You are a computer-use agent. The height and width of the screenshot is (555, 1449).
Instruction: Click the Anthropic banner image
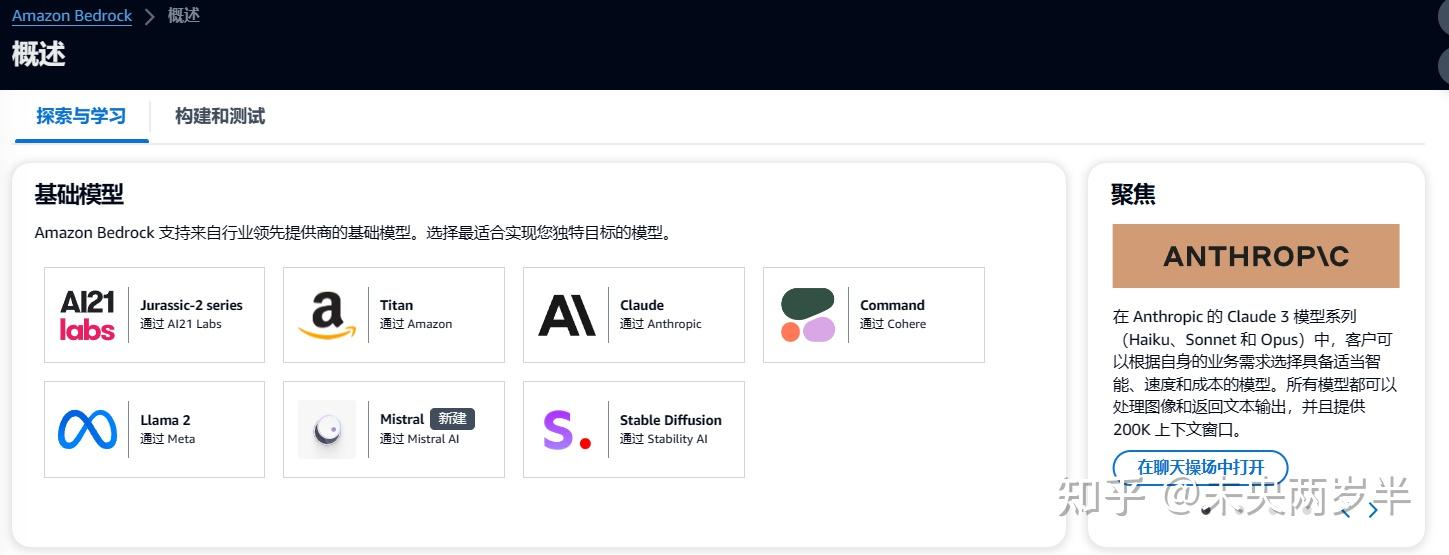pyautogui.click(x=1255, y=256)
